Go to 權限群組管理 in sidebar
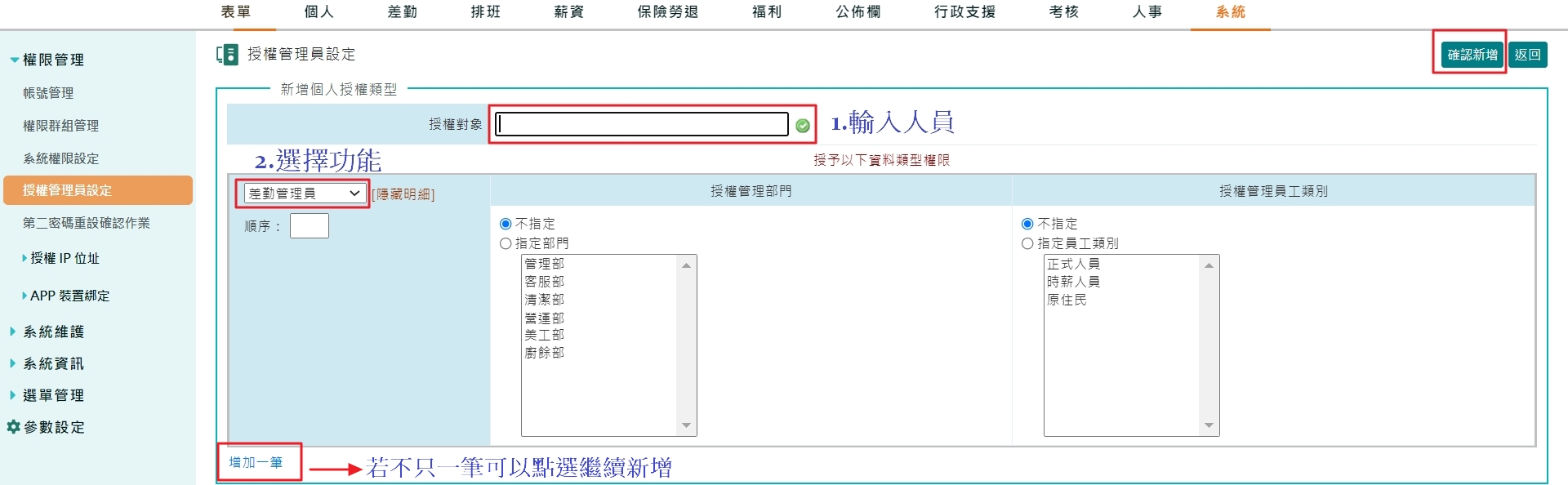Viewport: 1568px width, 485px height. pos(60,126)
